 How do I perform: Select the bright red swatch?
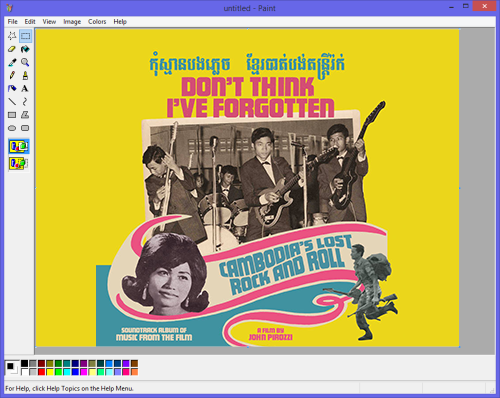point(41,372)
